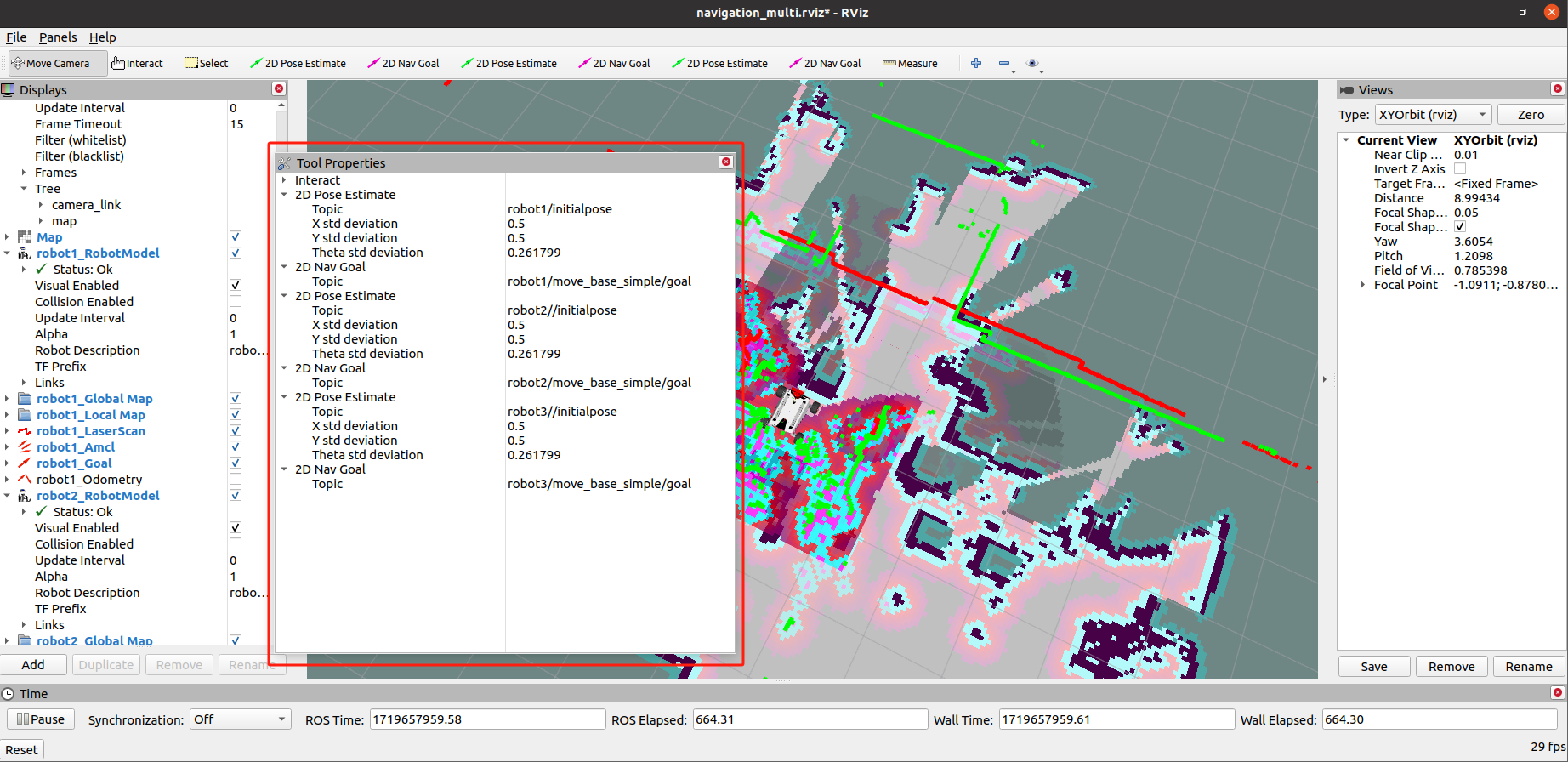Click the Reset button
This screenshot has height=762, width=1568.
[x=21, y=749]
